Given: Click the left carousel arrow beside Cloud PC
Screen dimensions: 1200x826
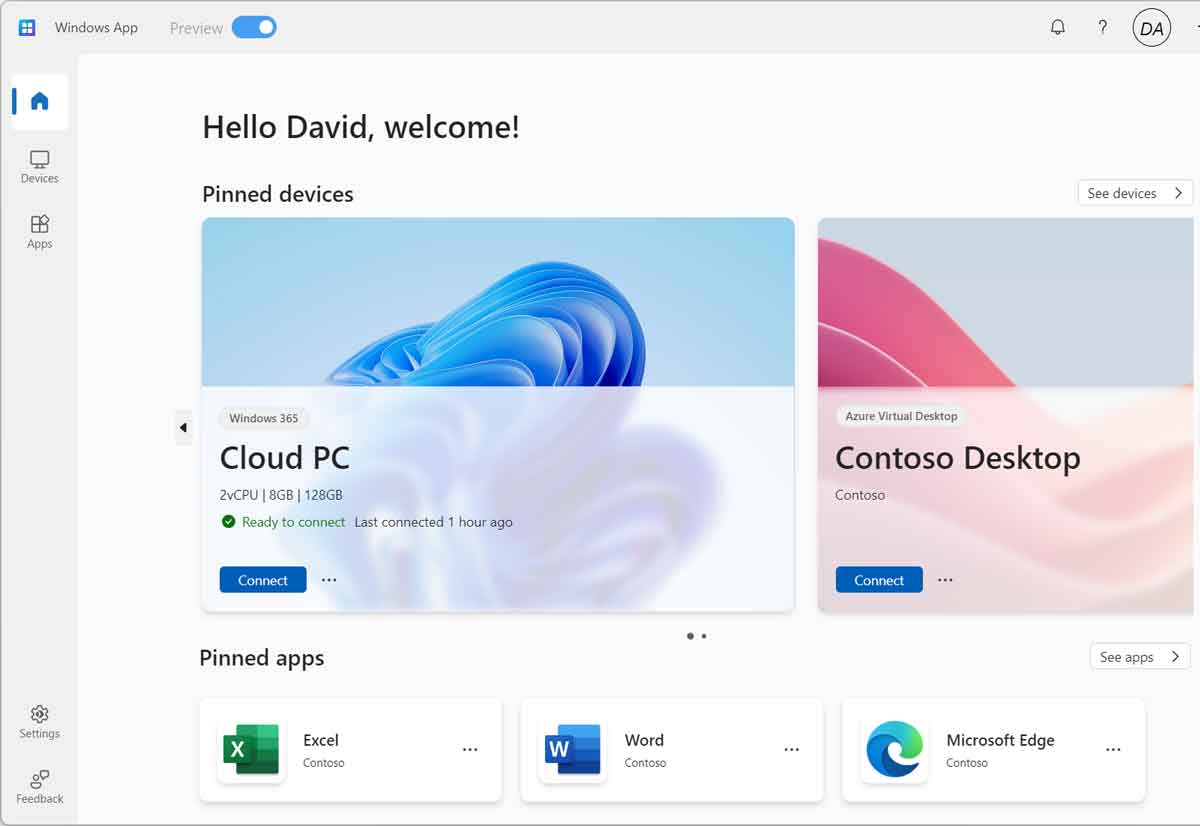Looking at the screenshot, I should pos(183,427).
